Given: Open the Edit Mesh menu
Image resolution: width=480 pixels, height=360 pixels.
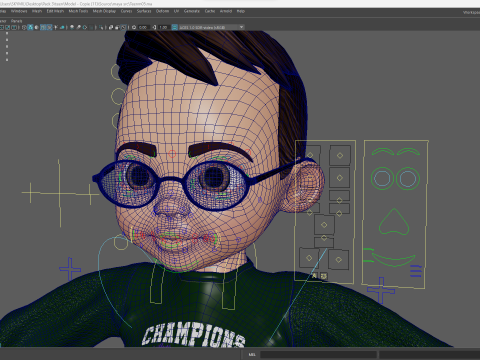Looking at the screenshot, I should 55,11.
